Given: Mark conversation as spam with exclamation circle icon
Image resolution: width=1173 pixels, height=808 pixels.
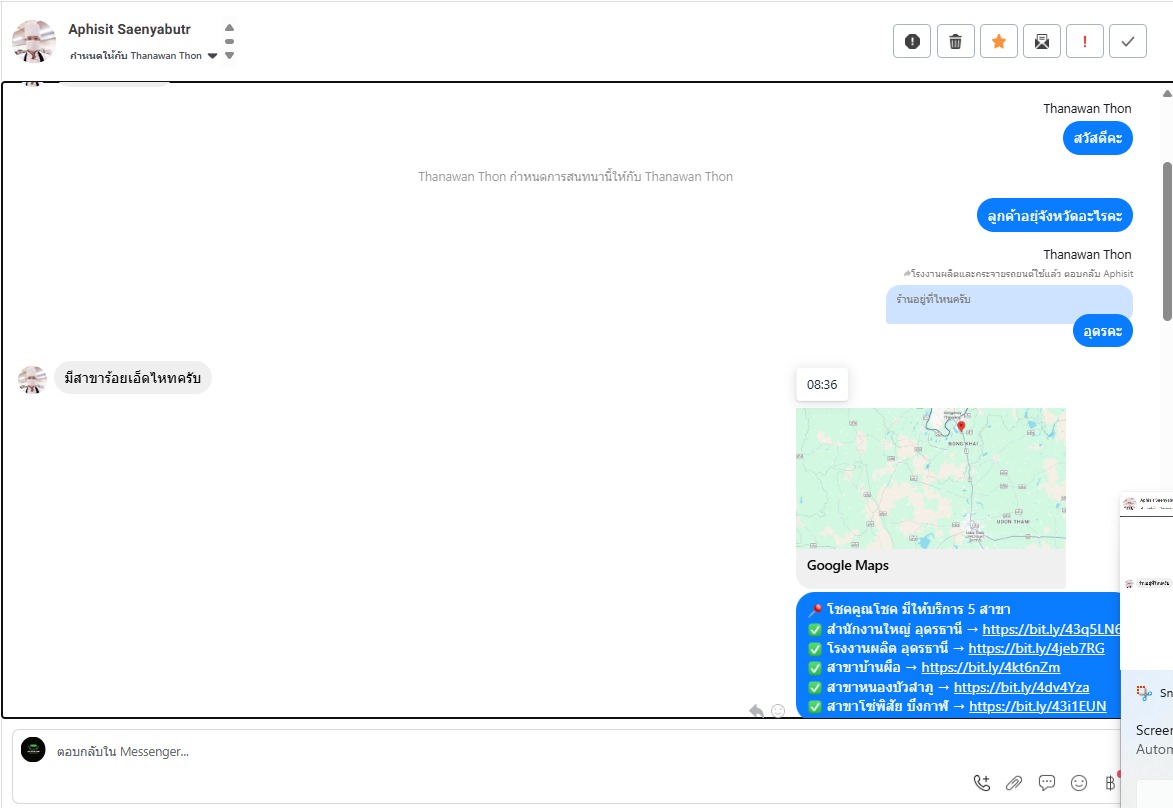Looking at the screenshot, I should pyautogui.click(x=912, y=41).
